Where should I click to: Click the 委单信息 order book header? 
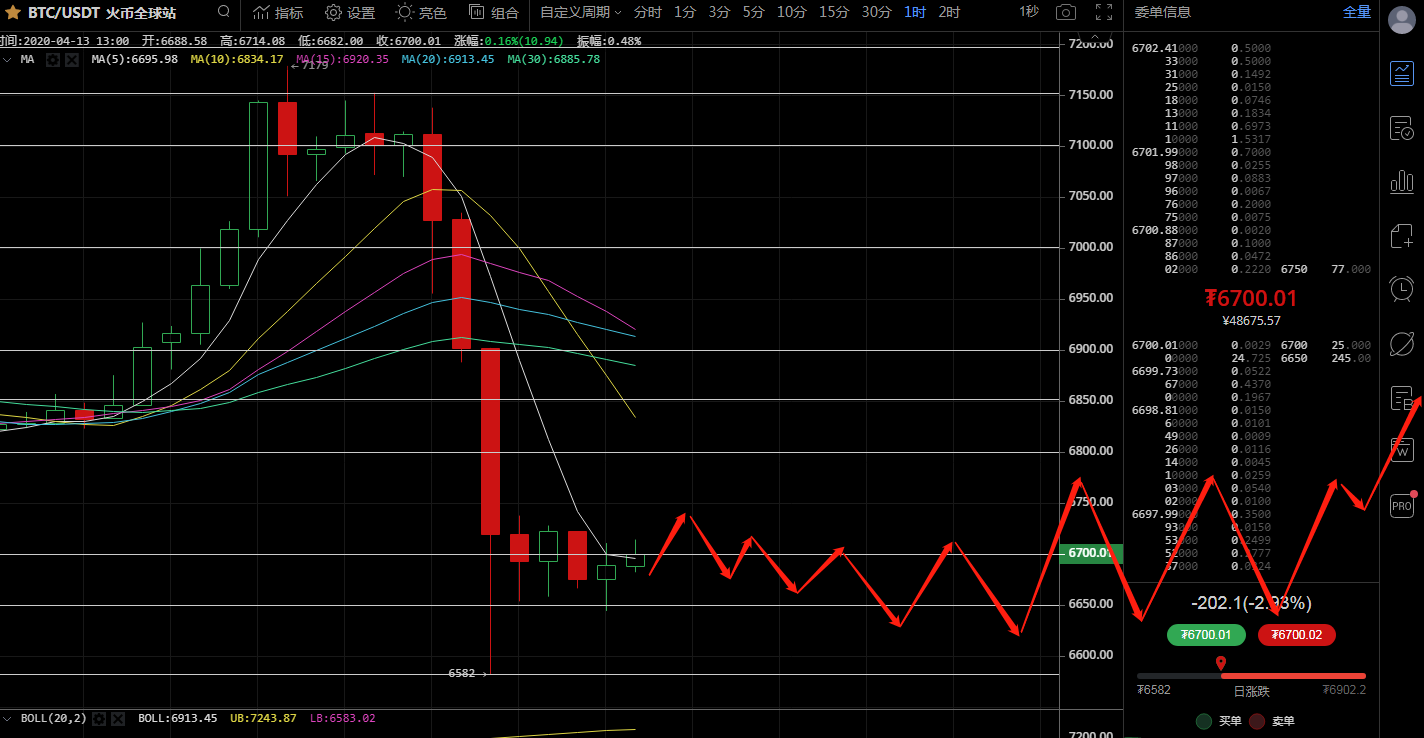[x=1162, y=13]
